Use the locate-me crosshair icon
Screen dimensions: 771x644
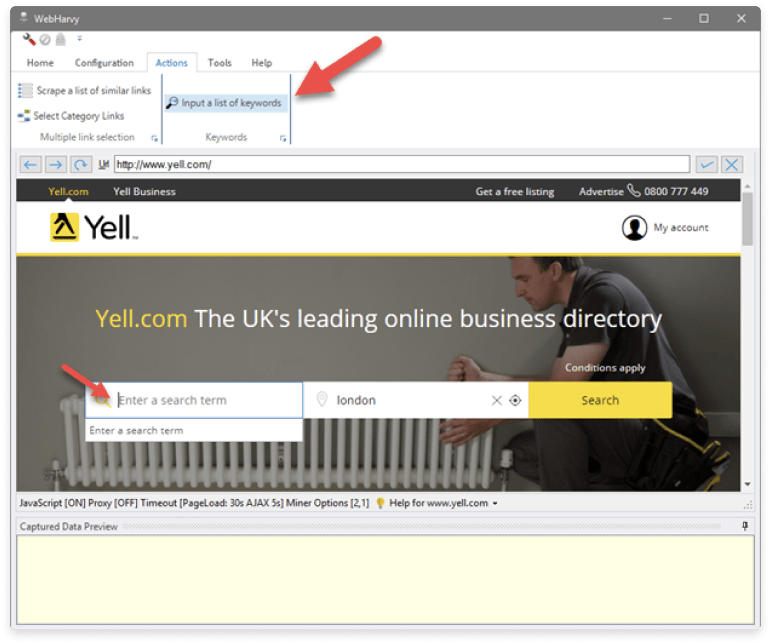tap(515, 400)
